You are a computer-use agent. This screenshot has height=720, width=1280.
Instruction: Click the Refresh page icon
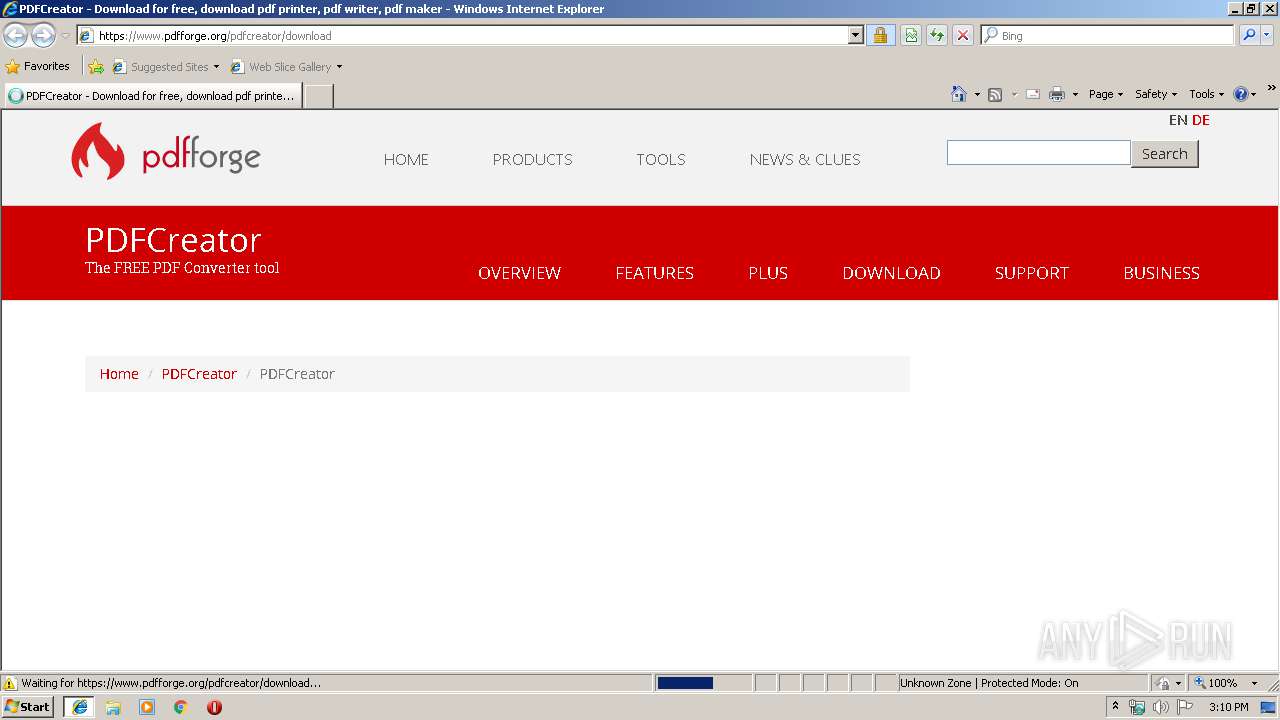pyautogui.click(x=937, y=36)
